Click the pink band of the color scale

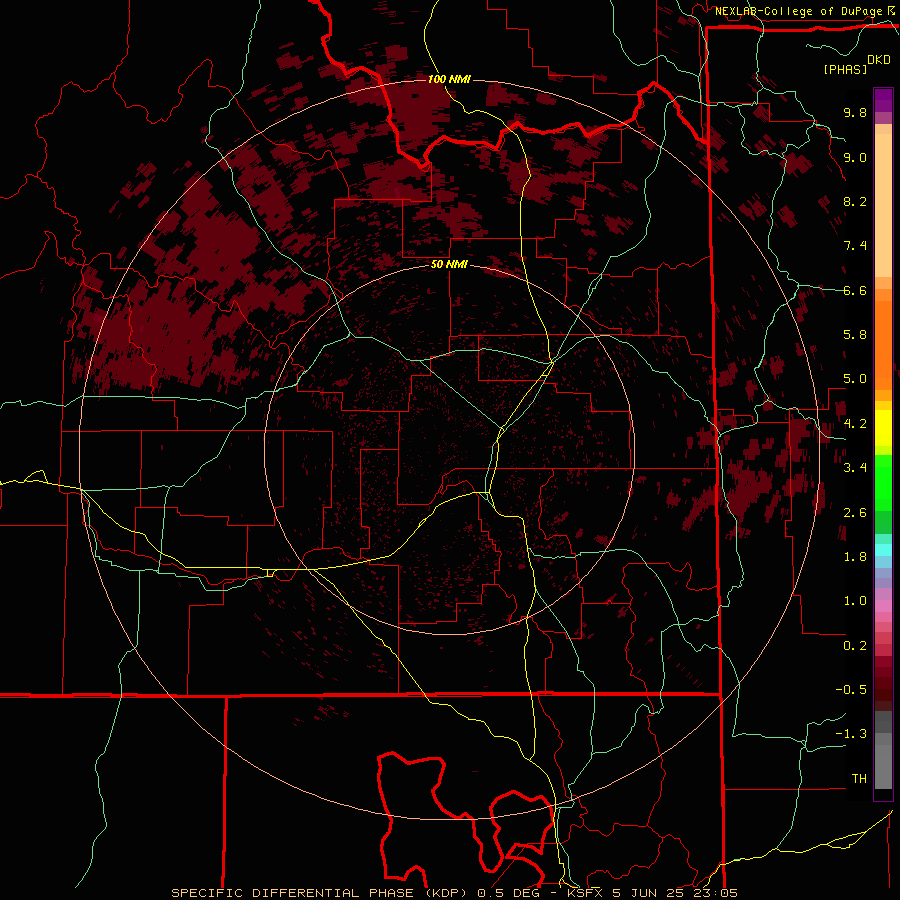(x=883, y=606)
